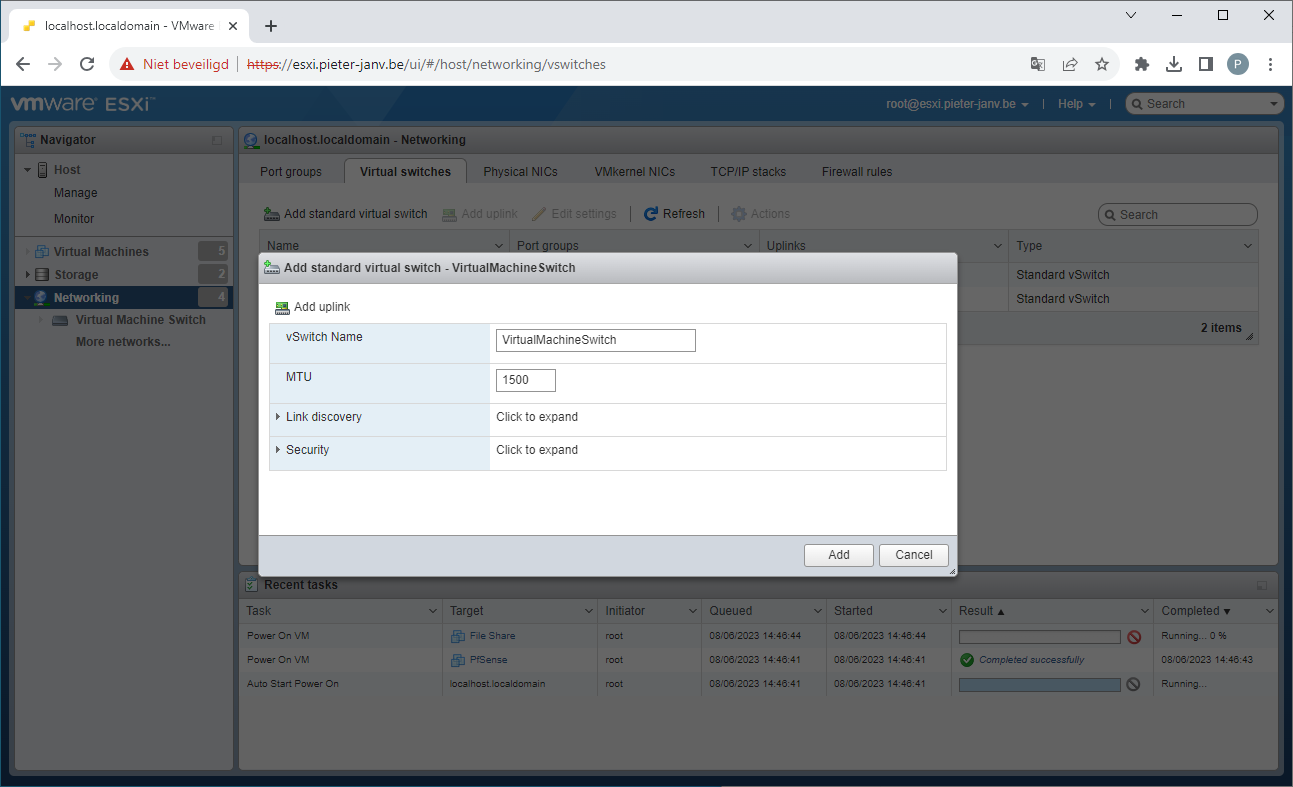Click the vSwitch Name text field

coord(595,340)
